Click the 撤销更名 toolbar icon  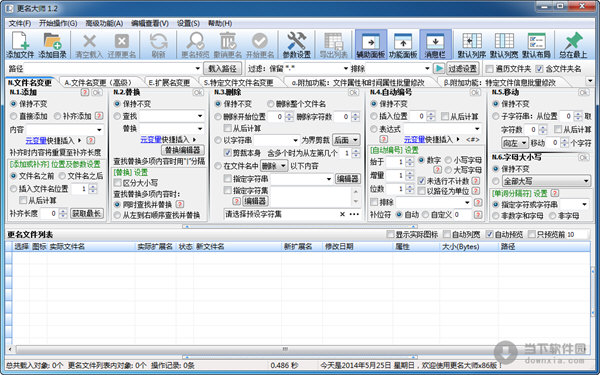(228, 45)
